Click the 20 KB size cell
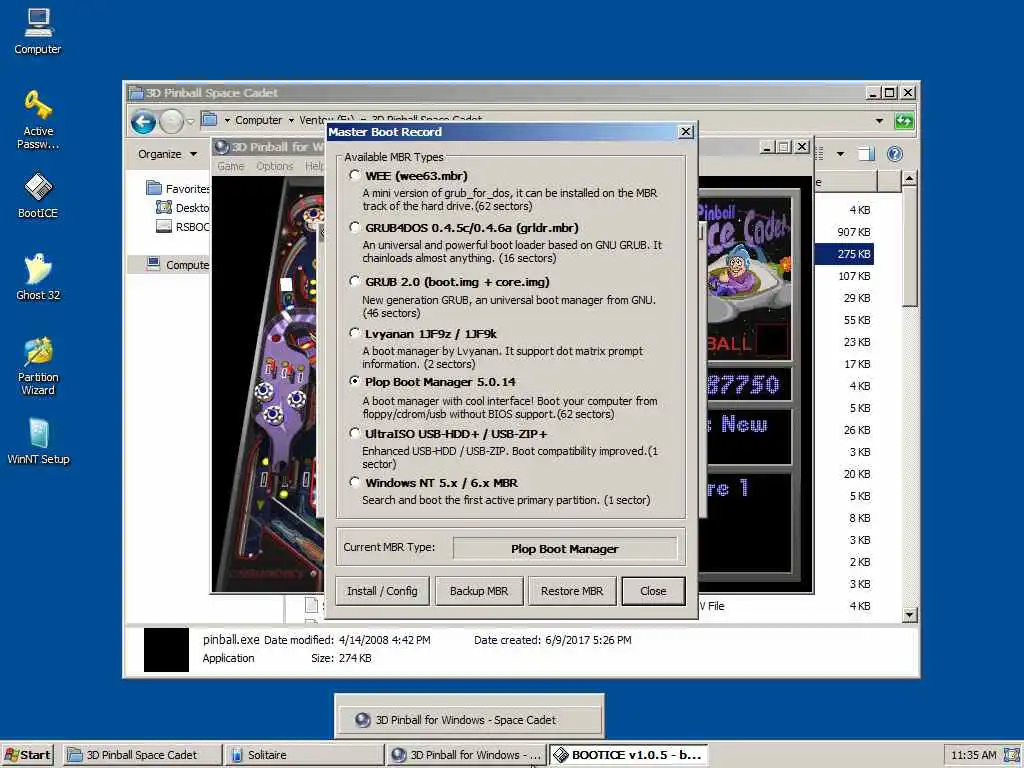The height and width of the screenshot is (768, 1024). [x=857, y=473]
